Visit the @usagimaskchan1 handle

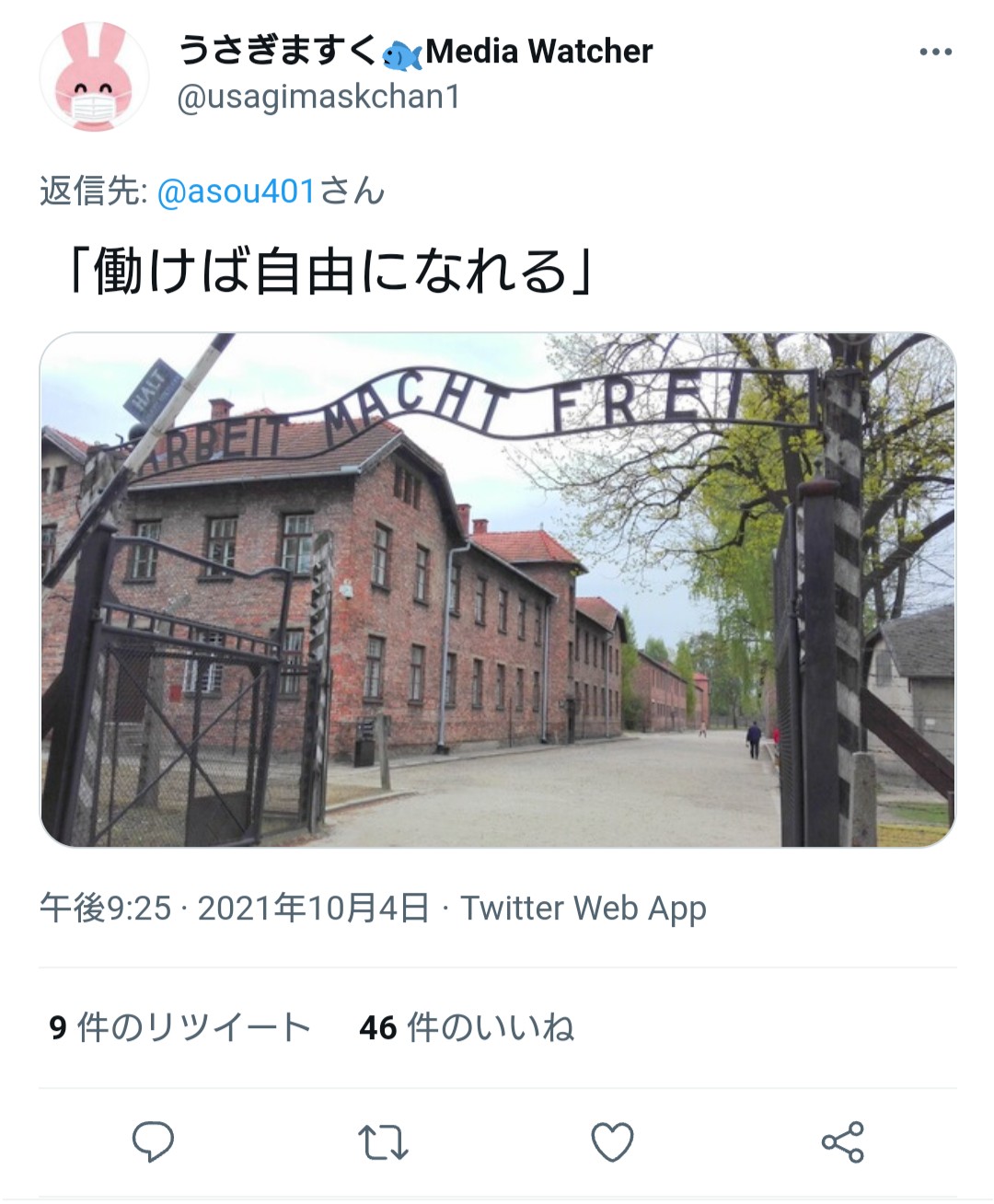tap(318, 97)
